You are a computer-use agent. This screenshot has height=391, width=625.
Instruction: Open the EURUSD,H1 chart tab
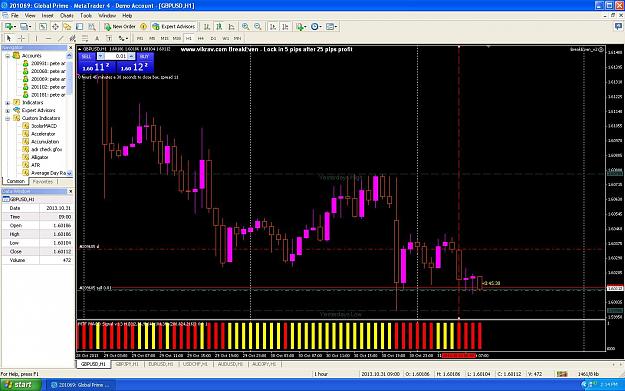click(160, 364)
